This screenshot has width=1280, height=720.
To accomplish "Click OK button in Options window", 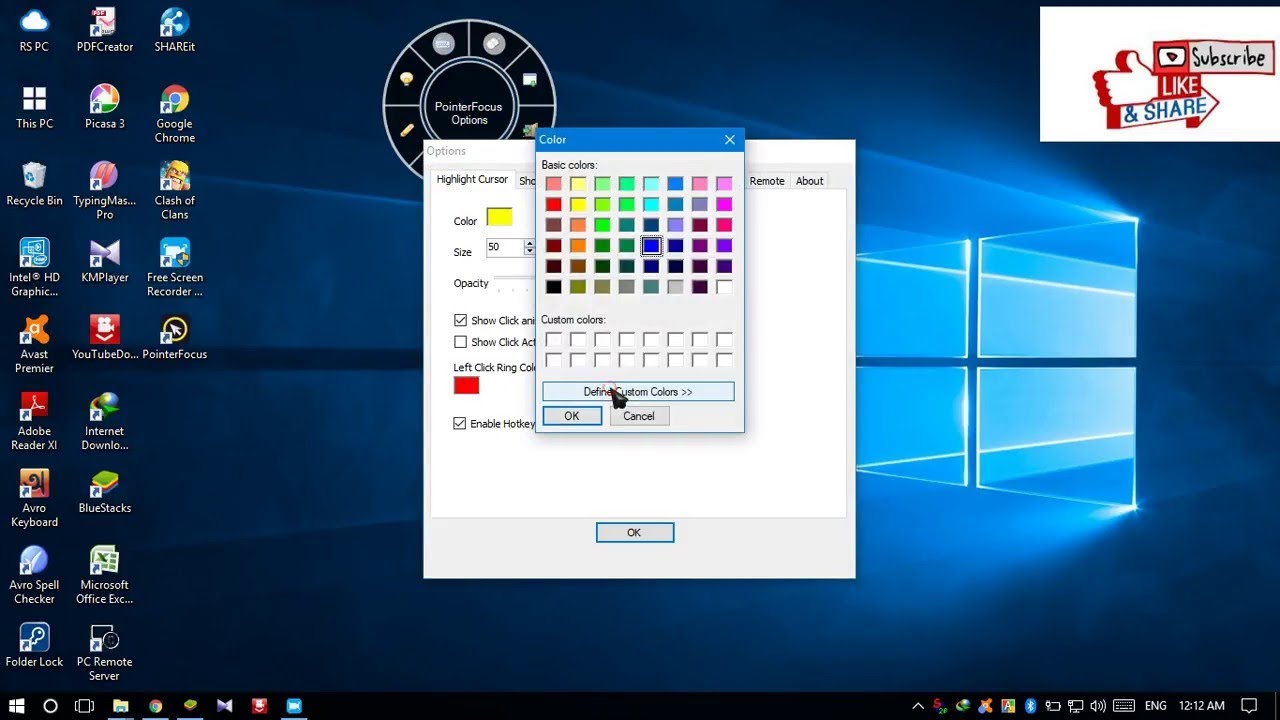I will [634, 533].
